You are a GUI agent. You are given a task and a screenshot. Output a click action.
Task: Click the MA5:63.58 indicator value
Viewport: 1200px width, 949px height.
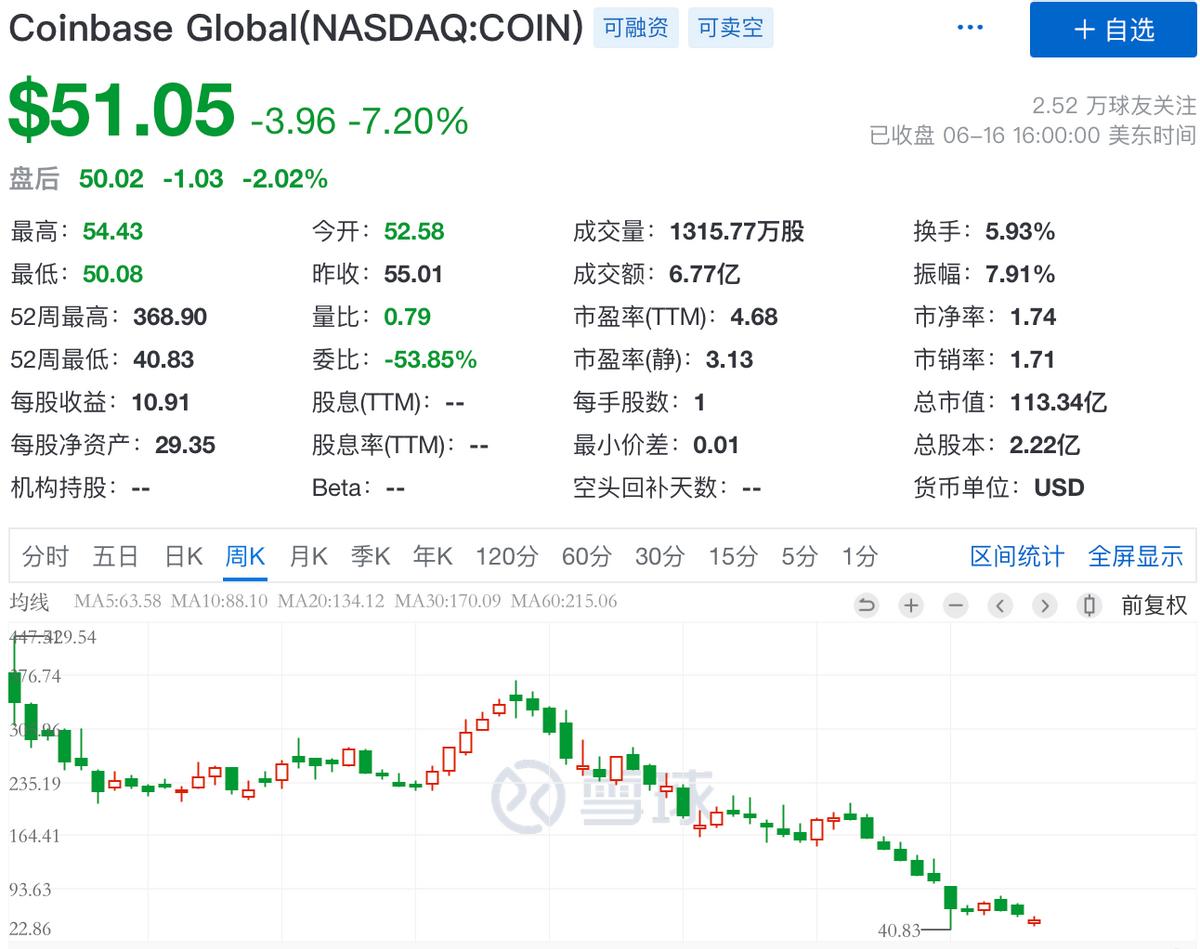pyautogui.click(x=118, y=602)
